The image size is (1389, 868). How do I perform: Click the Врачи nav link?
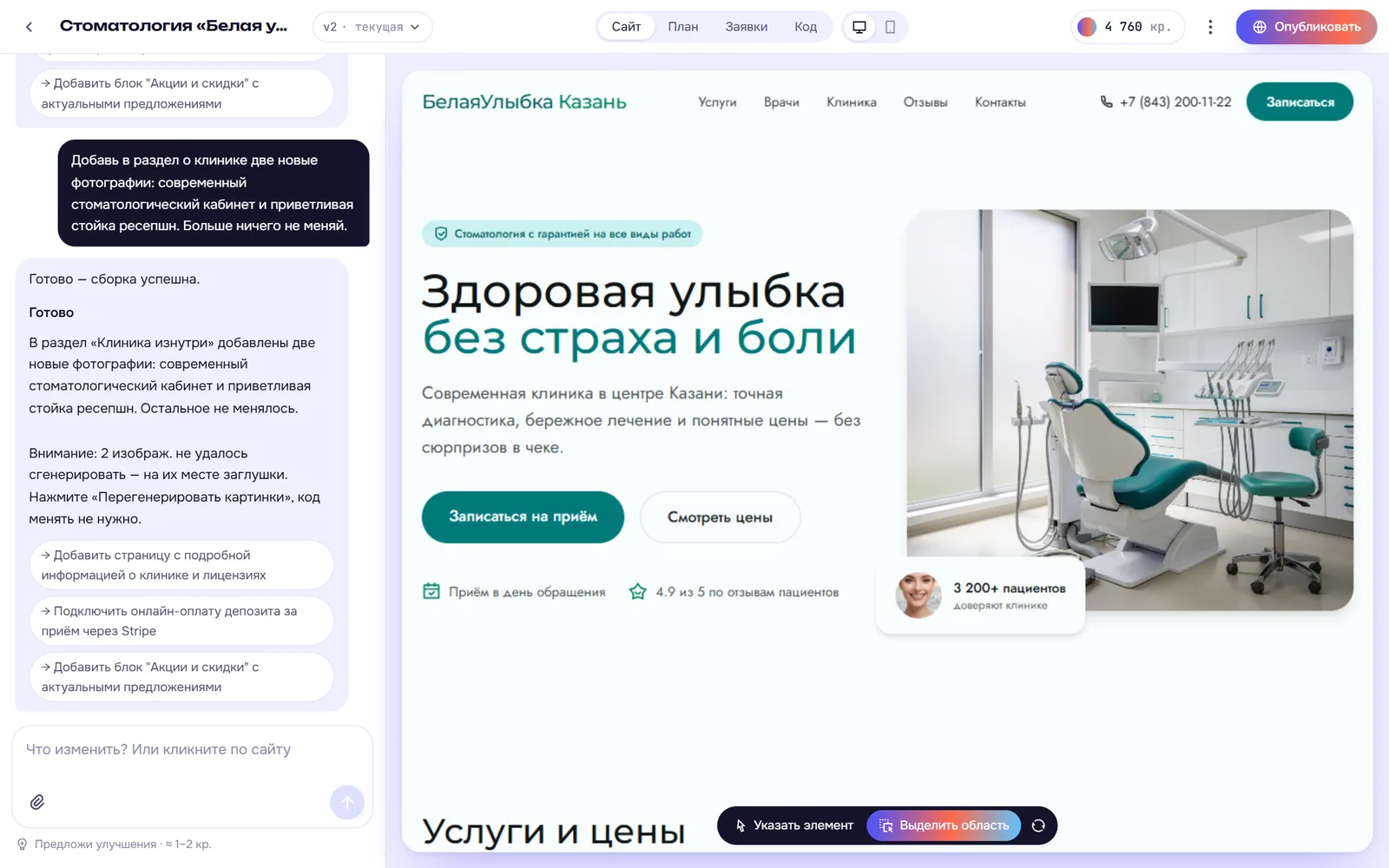[781, 102]
